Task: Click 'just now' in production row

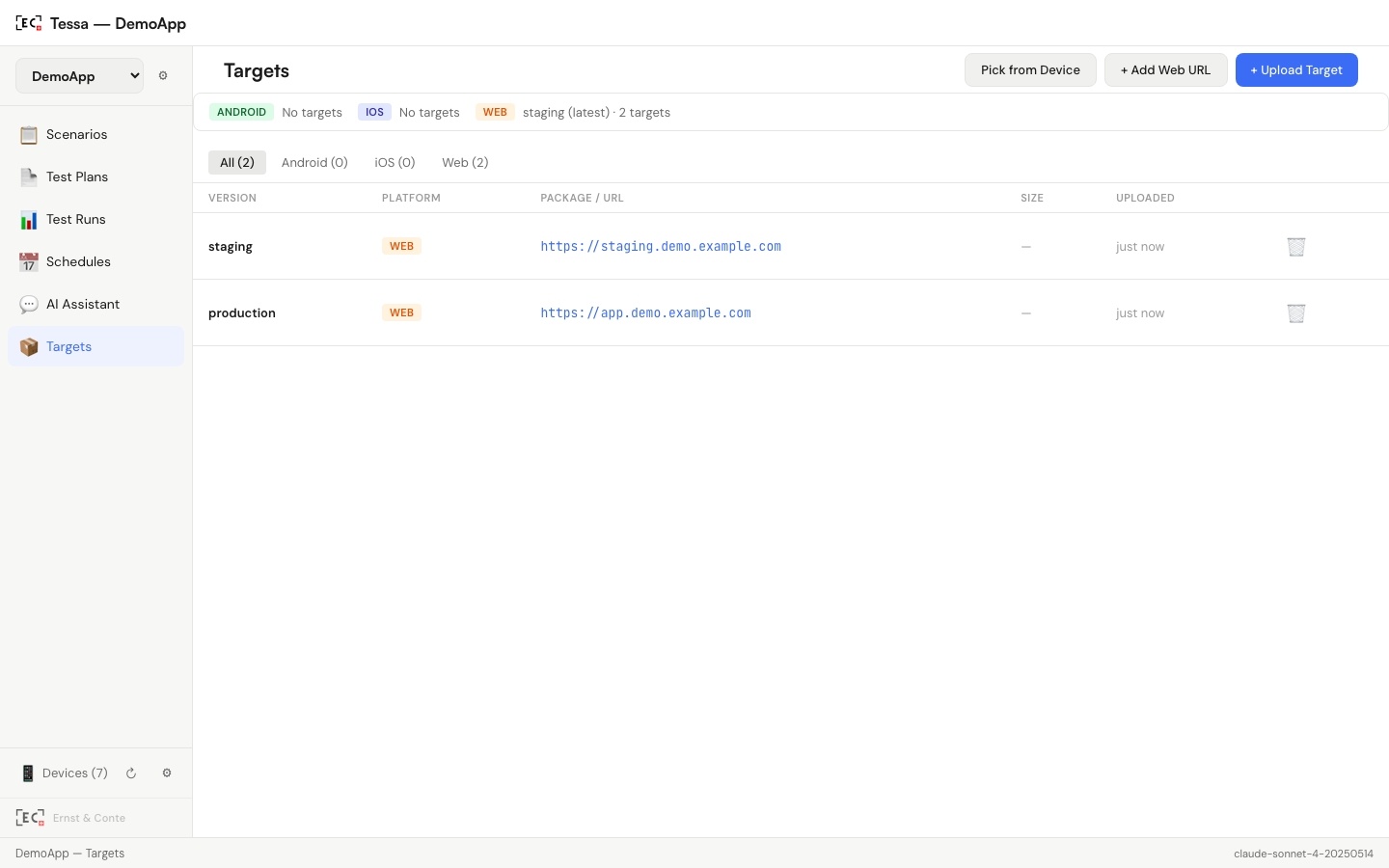Action: pyautogui.click(x=1140, y=313)
